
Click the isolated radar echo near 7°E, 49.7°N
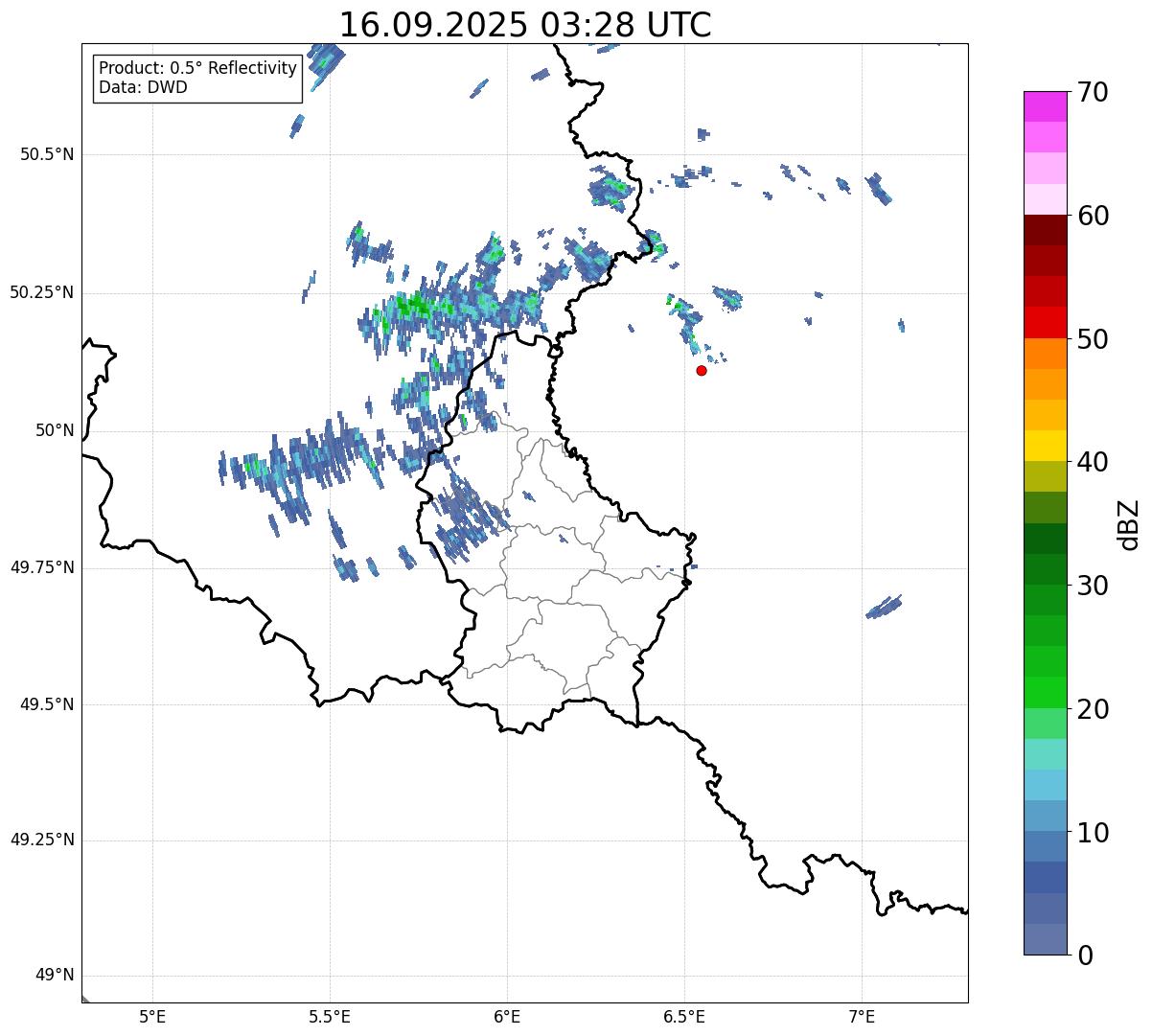click(884, 608)
